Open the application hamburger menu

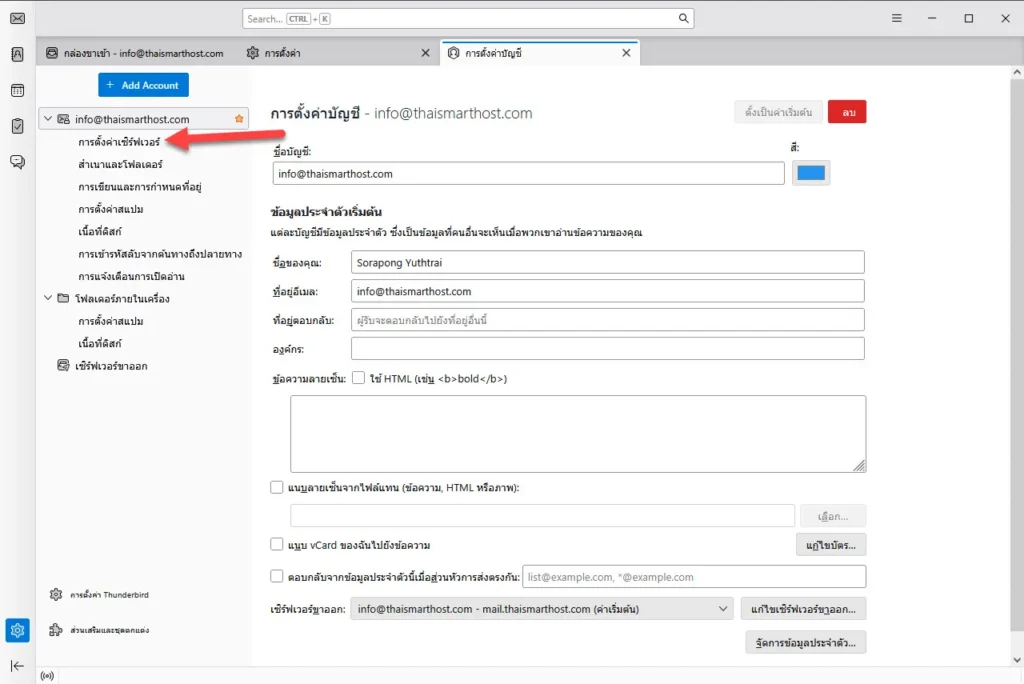tap(897, 18)
